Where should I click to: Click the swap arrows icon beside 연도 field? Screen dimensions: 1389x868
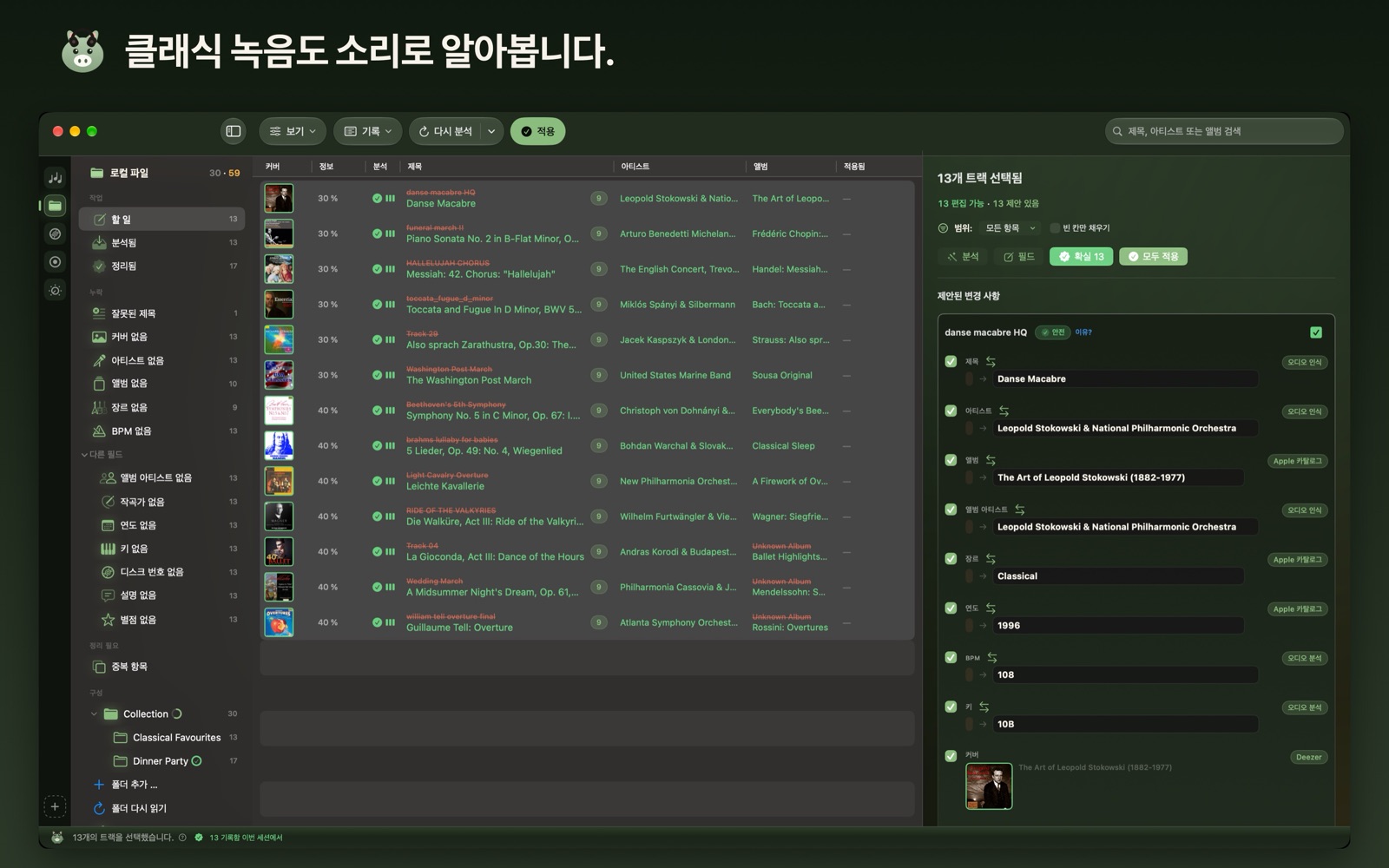(x=991, y=608)
